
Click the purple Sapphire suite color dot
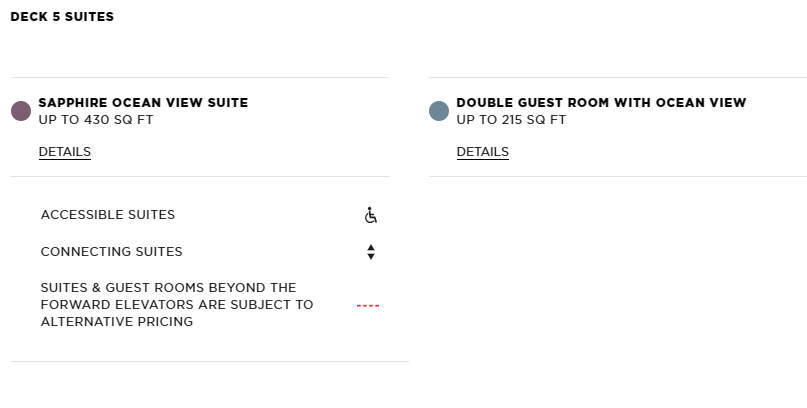(21, 111)
